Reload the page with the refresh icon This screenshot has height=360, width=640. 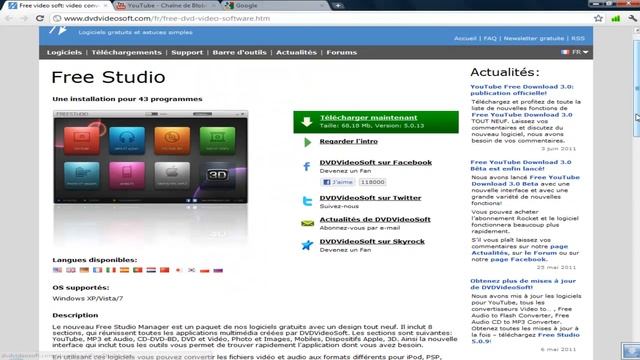pyautogui.click(x=40, y=18)
